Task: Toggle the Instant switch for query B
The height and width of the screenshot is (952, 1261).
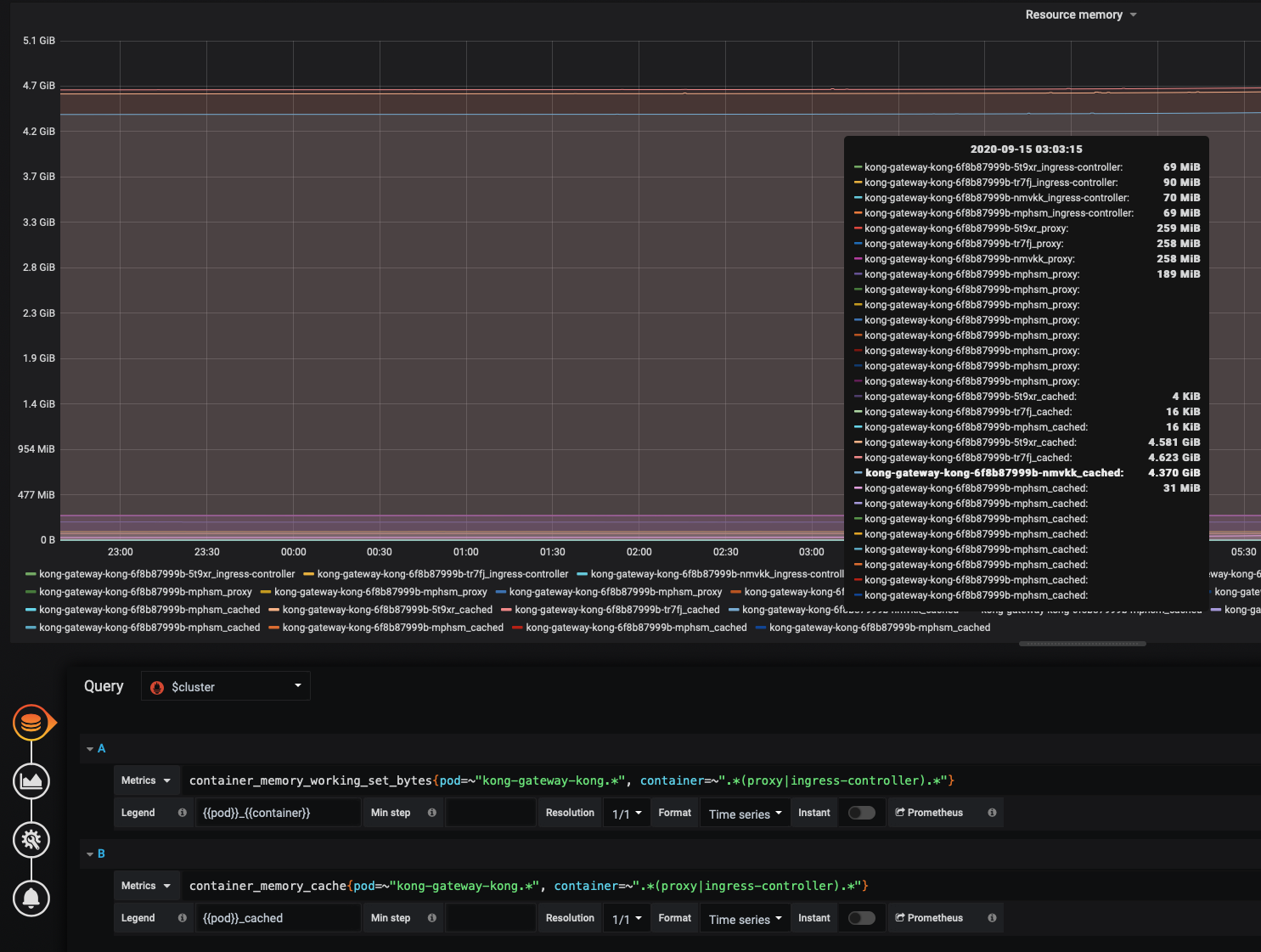Action: pyautogui.click(x=861, y=918)
